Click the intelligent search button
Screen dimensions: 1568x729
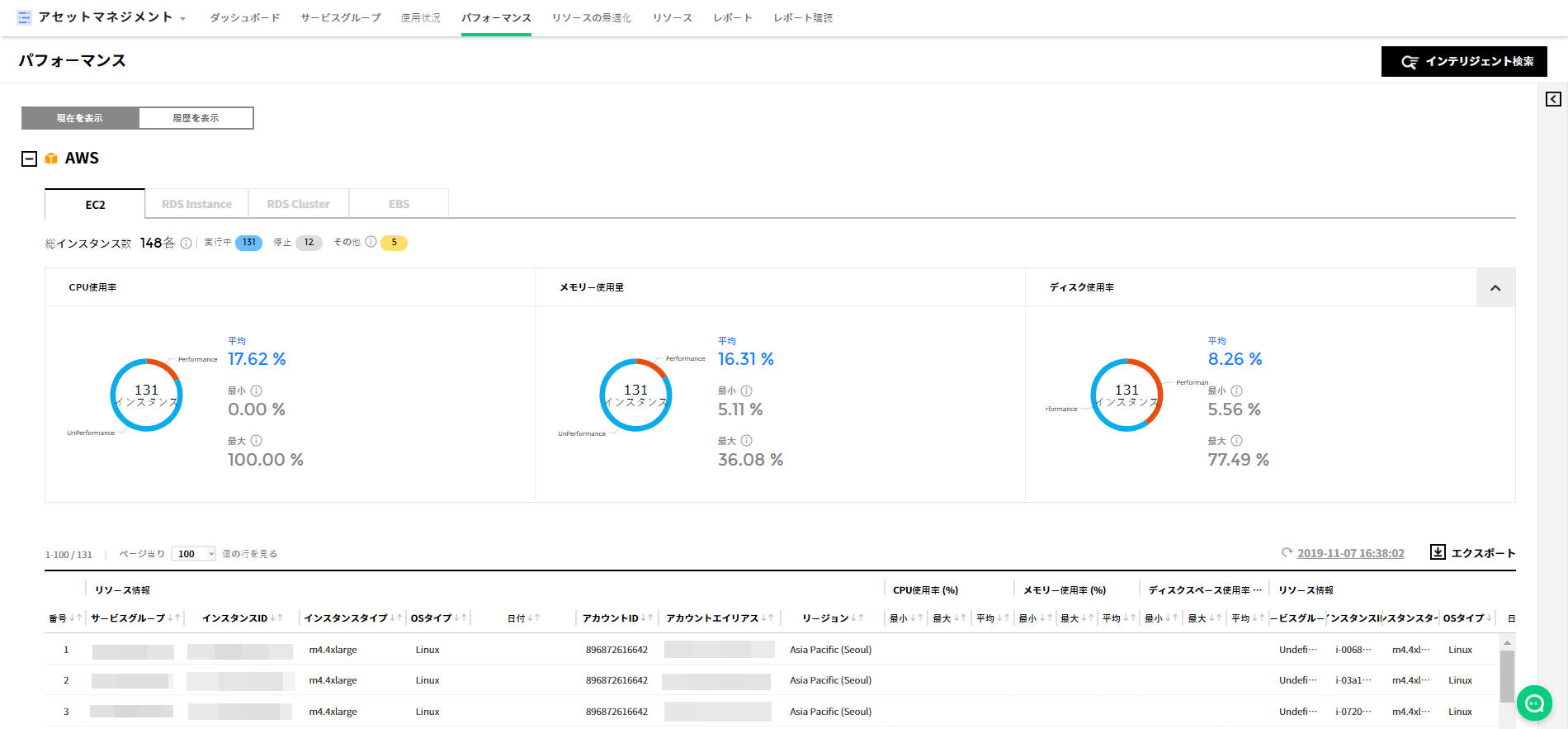1464,61
